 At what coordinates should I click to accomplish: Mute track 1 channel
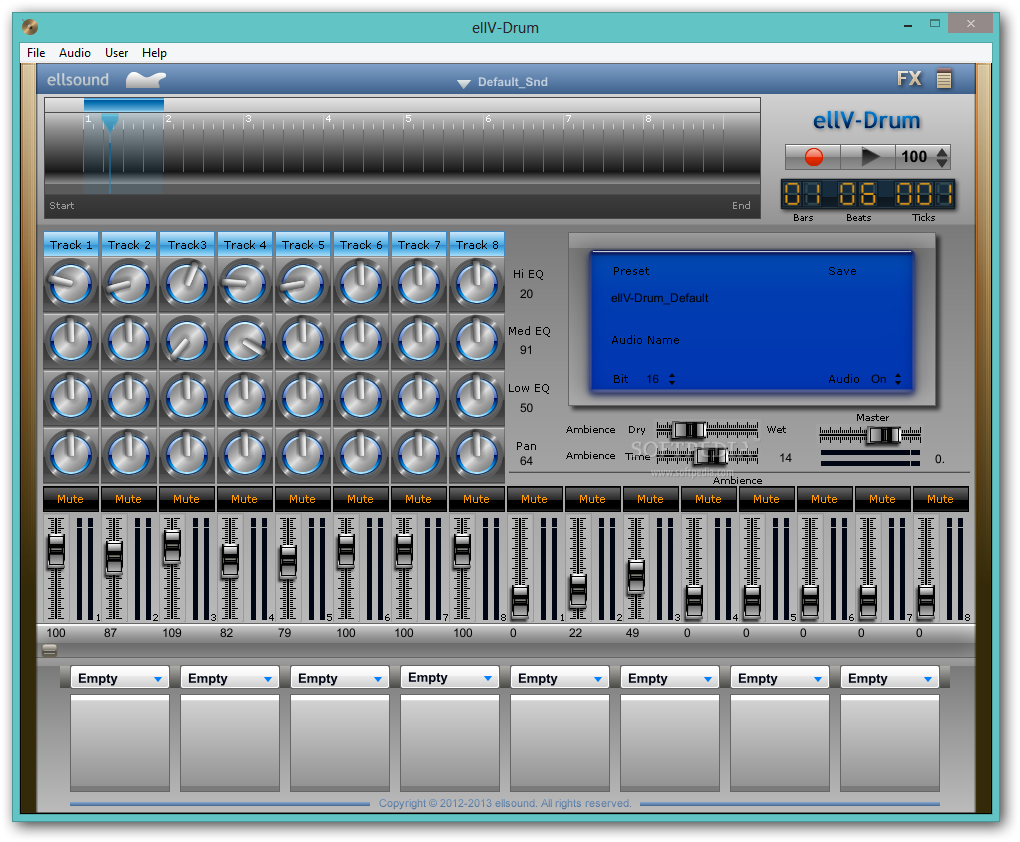(71, 499)
